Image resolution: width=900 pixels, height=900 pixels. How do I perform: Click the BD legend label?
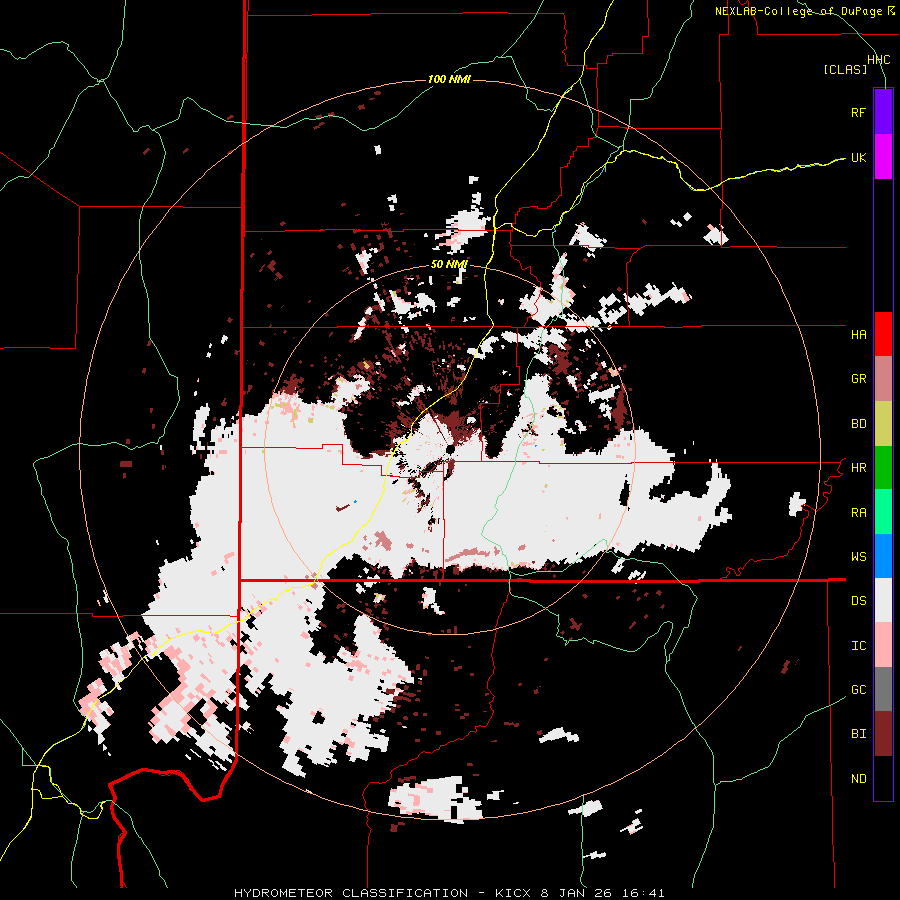(x=858, y=424)
